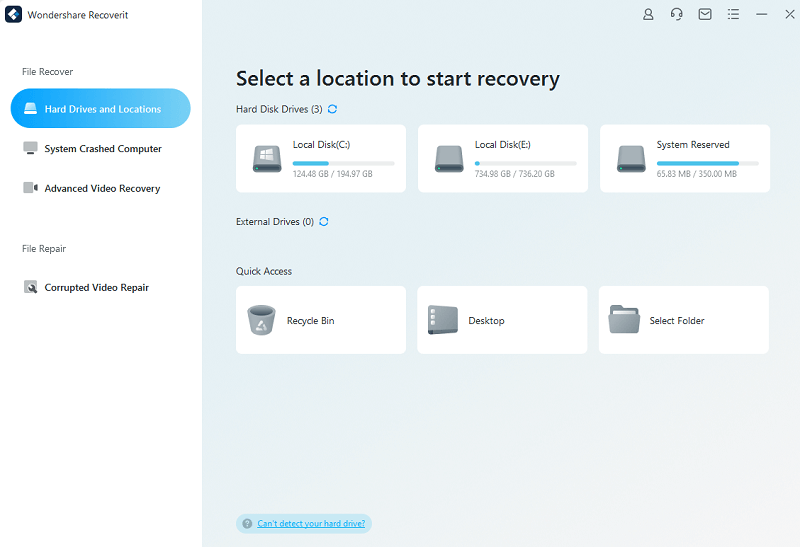Viewport: 800px width, 547px height.
Task: Click the Select Folder icon
Action: click(x=624, y=320)
